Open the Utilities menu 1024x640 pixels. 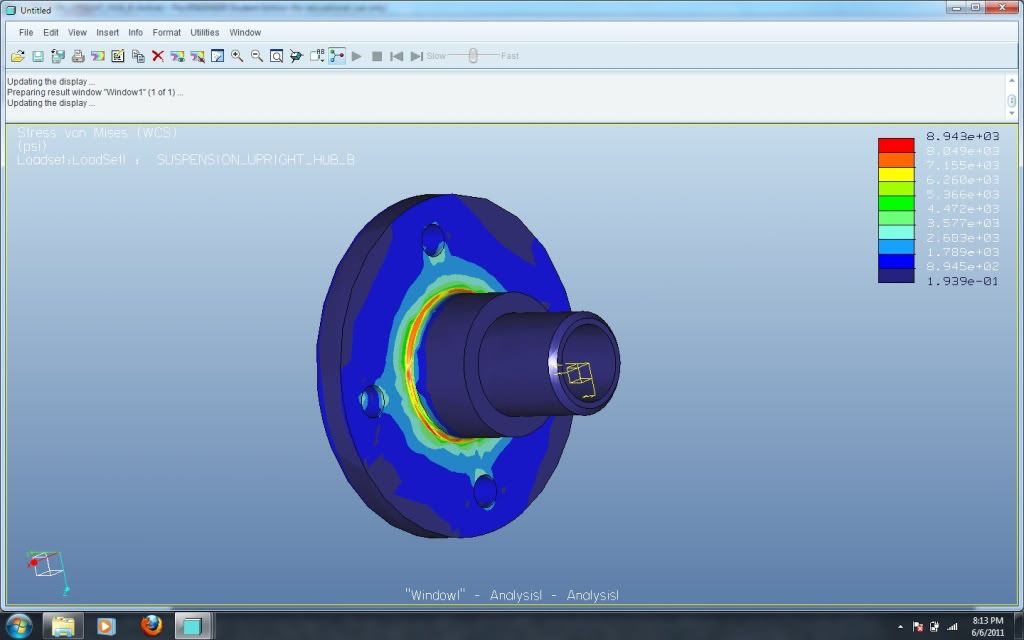pos(204,32)
